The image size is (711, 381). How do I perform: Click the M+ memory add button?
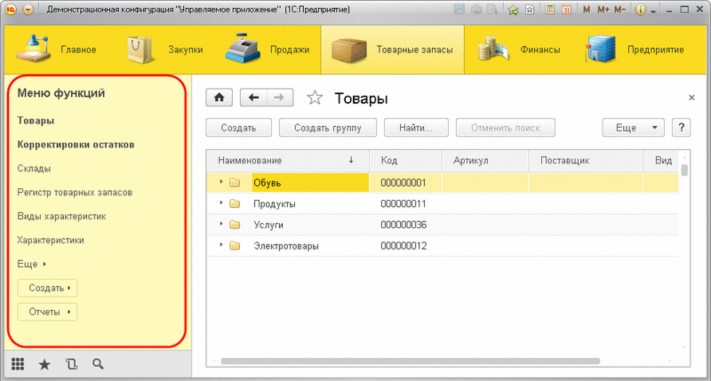[x=603, y=10]
